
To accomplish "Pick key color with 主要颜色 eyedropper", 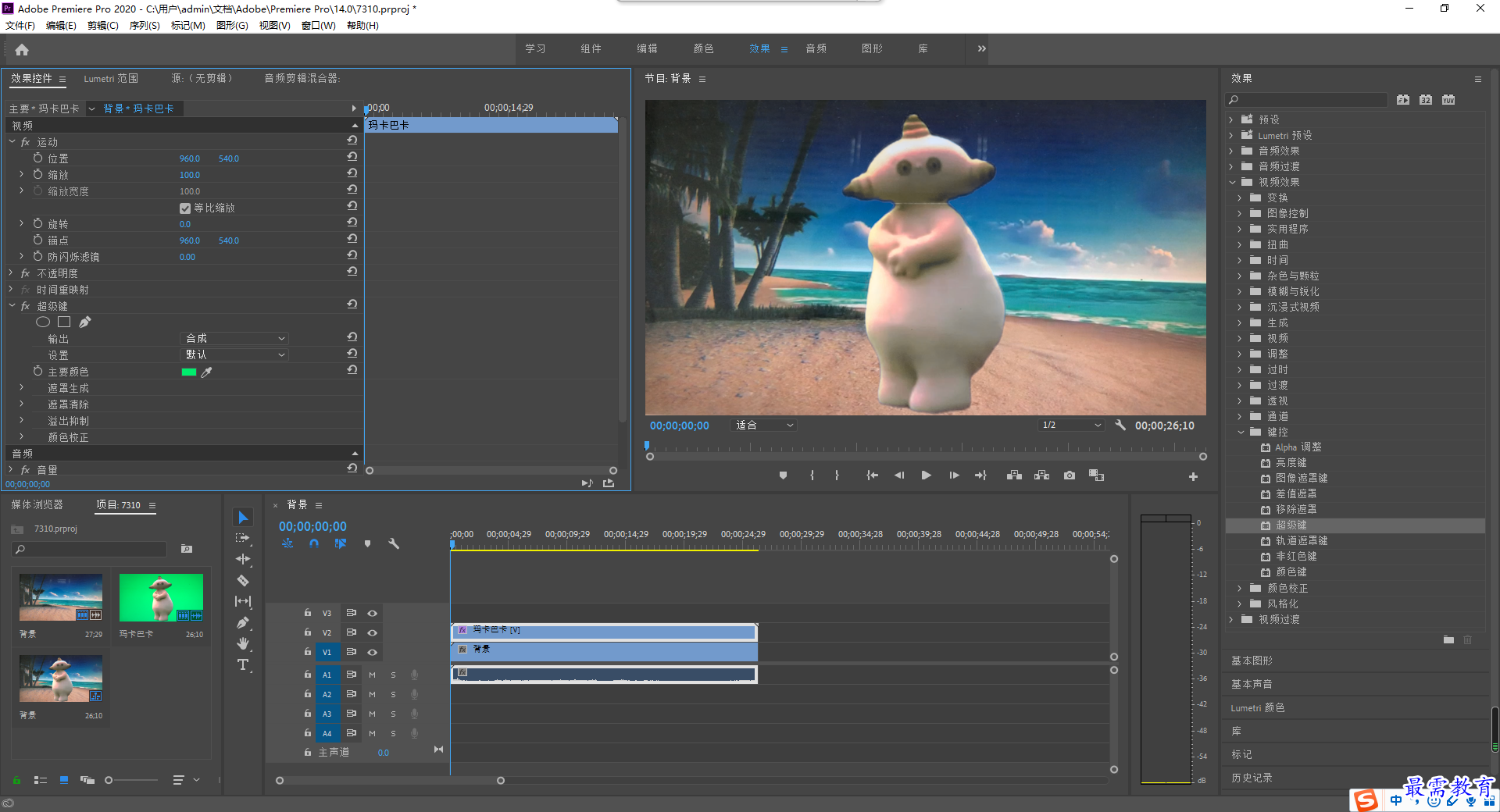I will 207,372.
